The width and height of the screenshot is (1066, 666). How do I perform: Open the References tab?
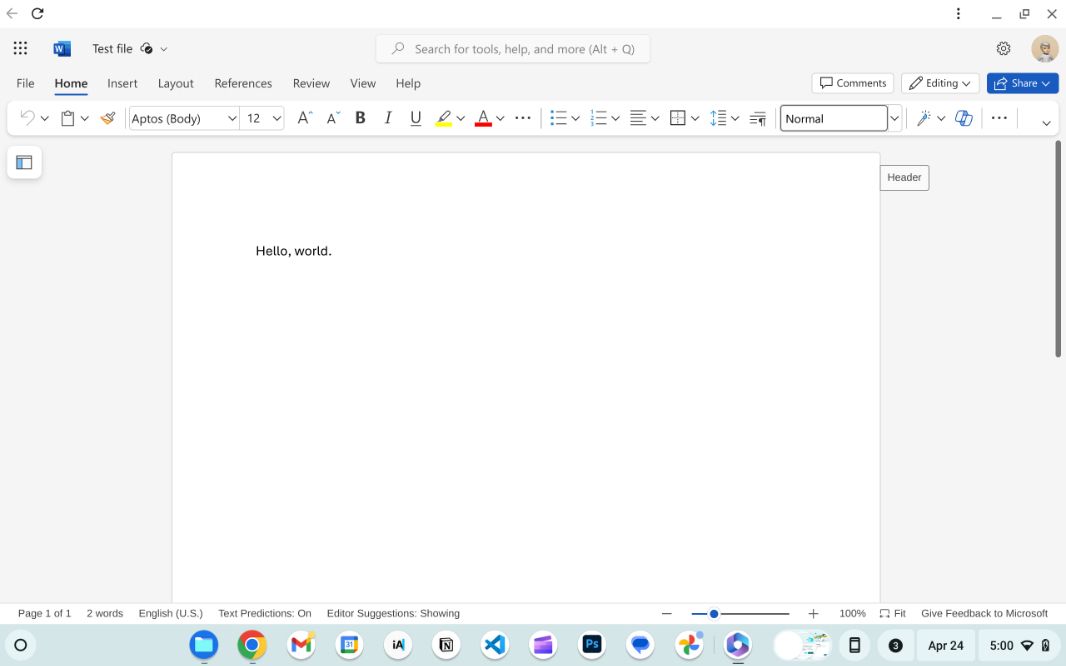click(243, 83)
